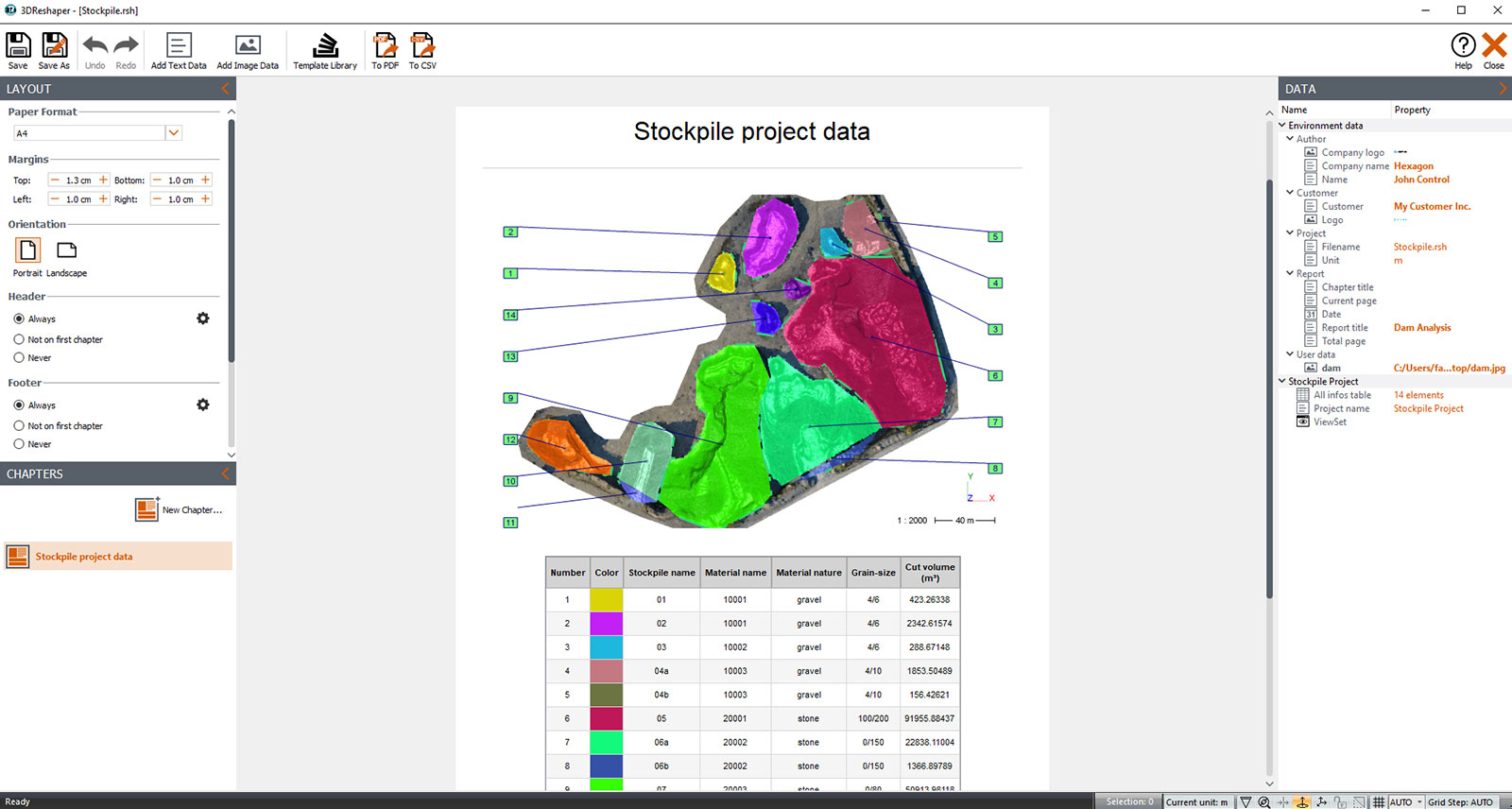Click the Save As toolbar icon

[x=54, y=50]
